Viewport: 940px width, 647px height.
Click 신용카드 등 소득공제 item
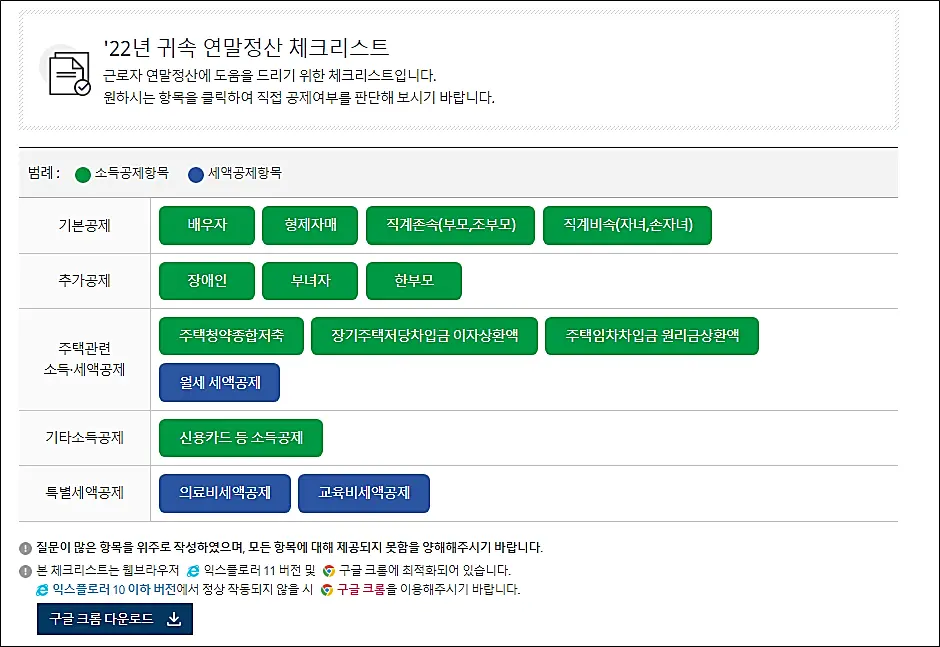pyautogui.click(x=240, y=437)
